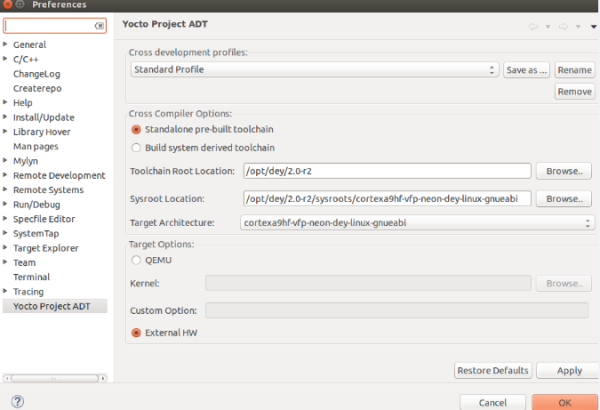The height and width of the screenshot is (410, 600).
Task: Expand the Specfile Editor node
Action: [x=5, y=219]
